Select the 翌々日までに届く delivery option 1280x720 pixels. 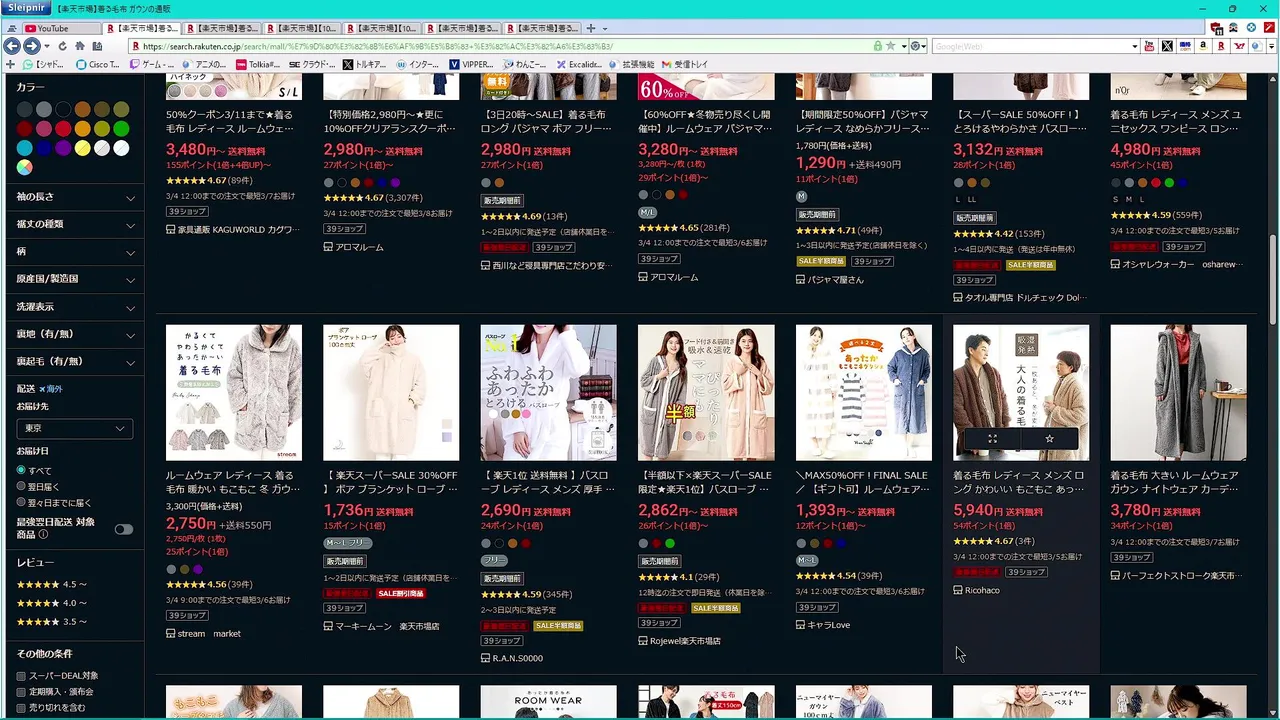[21, 502]
